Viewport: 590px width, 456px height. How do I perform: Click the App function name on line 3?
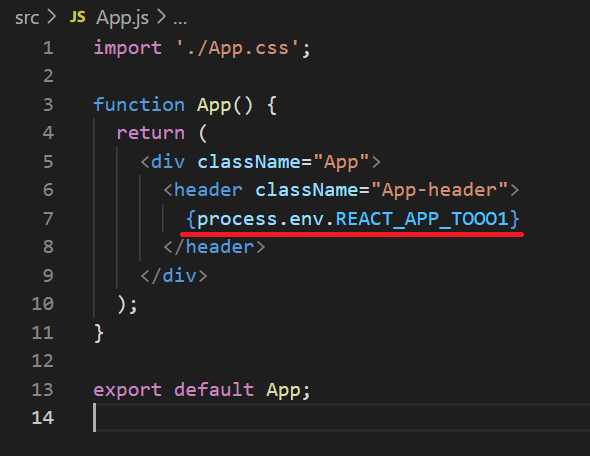(x=214, y=105)
